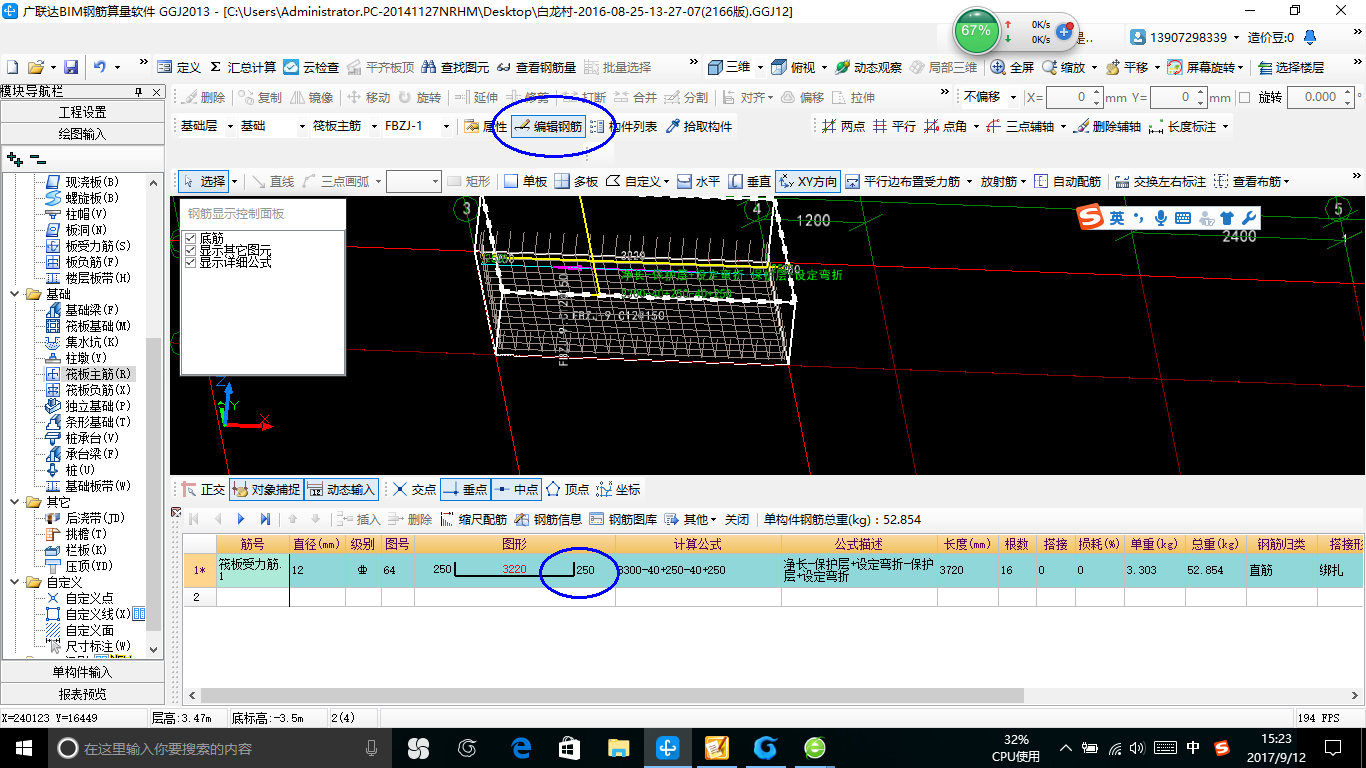Open 查看布筋 dropdown
Screen dimensions: 1366x768
point(1252,181)
